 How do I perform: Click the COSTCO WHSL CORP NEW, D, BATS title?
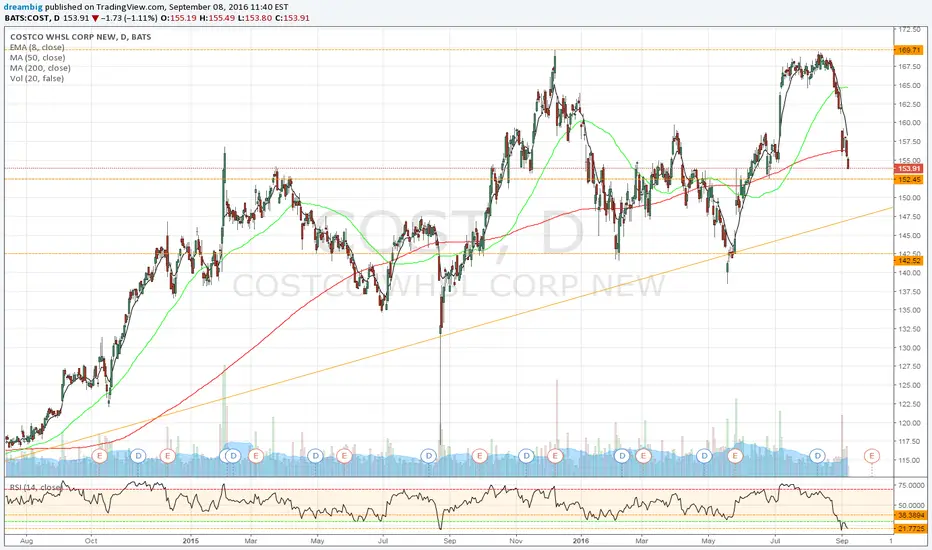coord(80,37)
